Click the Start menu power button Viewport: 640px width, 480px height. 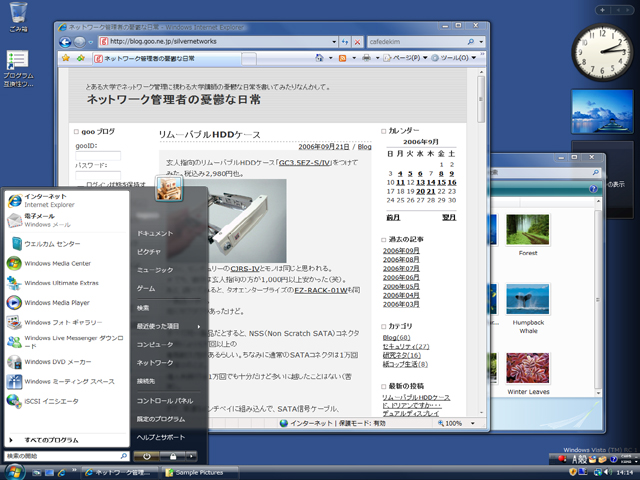coord(147,456)
